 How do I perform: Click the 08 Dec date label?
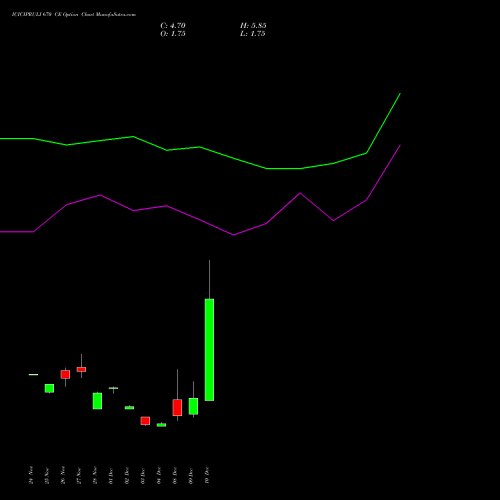175,476
